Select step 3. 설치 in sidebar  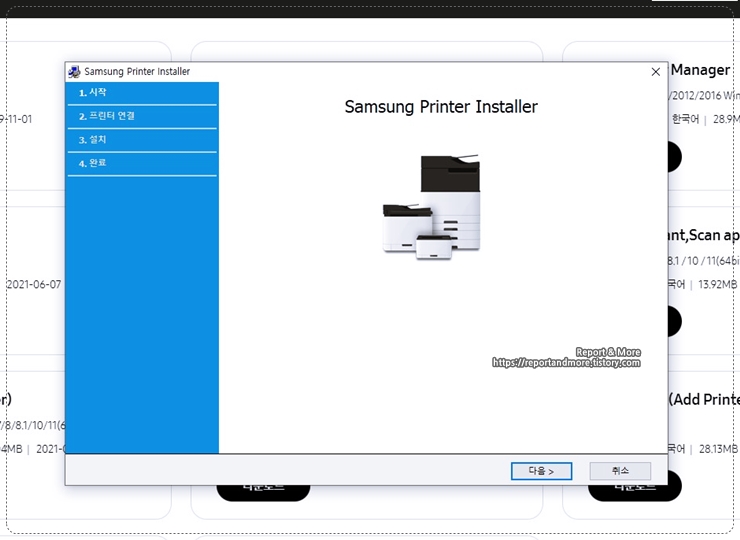click(x=142, y=140)
